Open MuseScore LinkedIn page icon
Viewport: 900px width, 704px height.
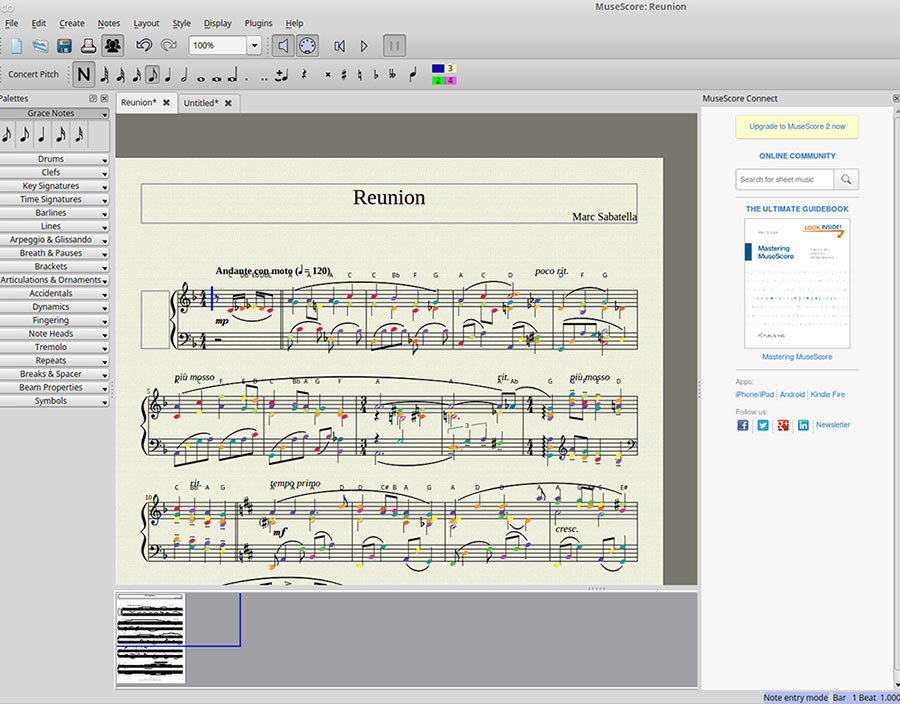click(x=803, y=425)
